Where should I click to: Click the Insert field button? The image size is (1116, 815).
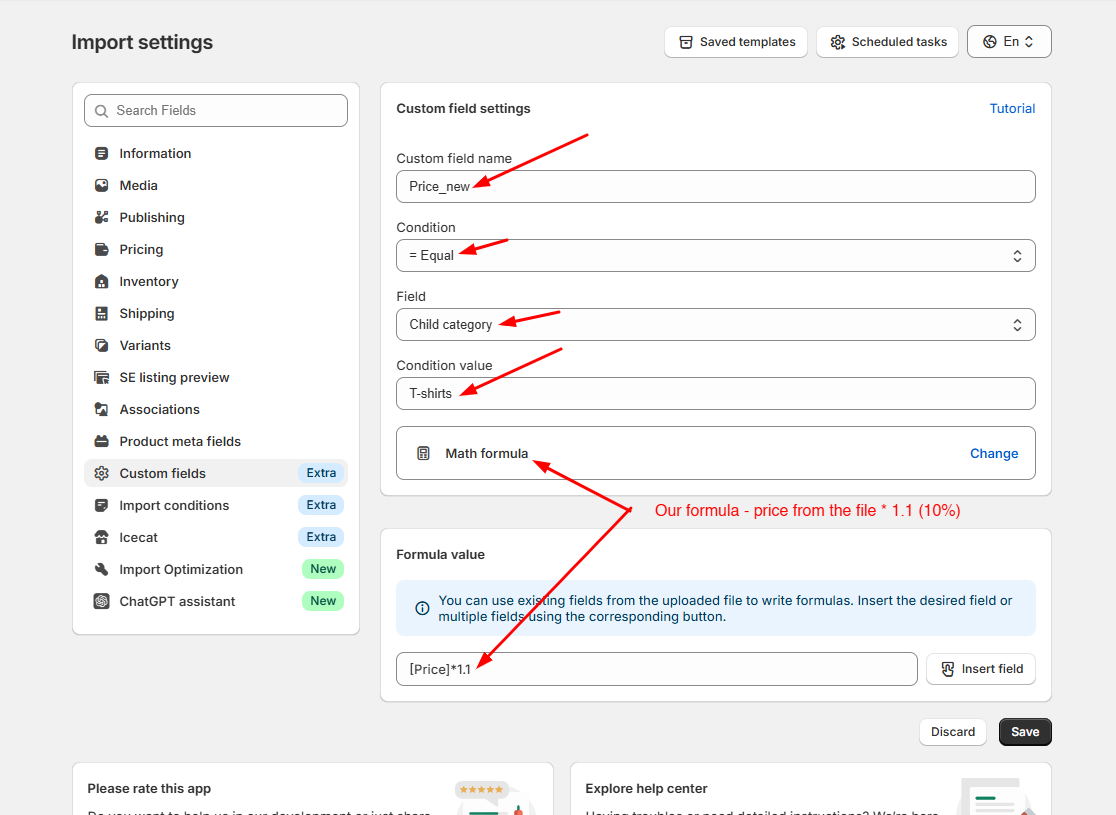[x=981, y=670]
